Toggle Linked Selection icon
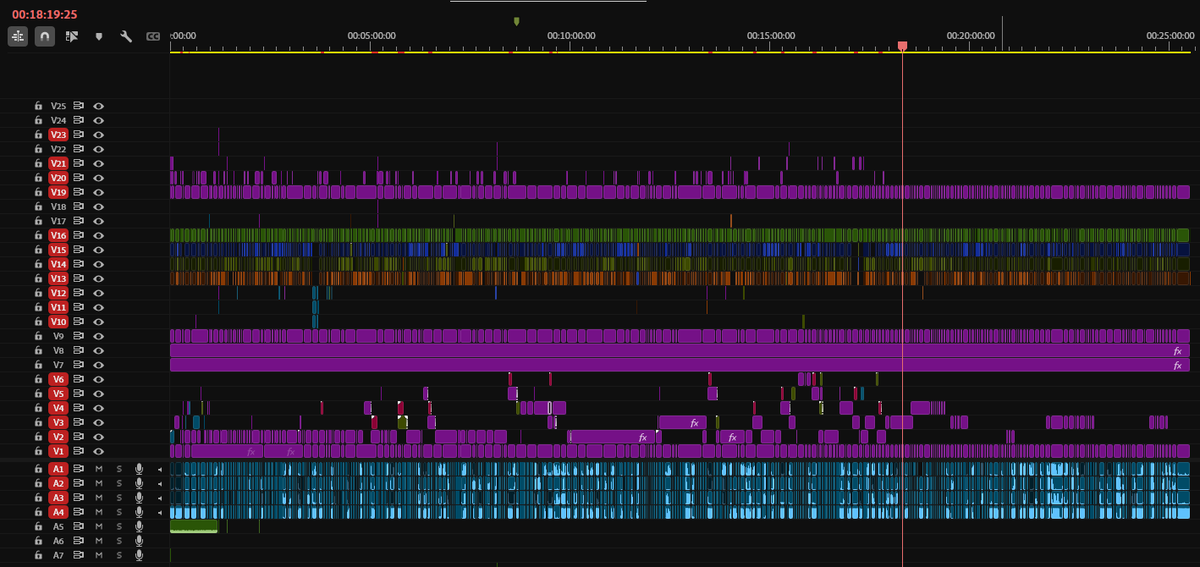 coord(72,36)
